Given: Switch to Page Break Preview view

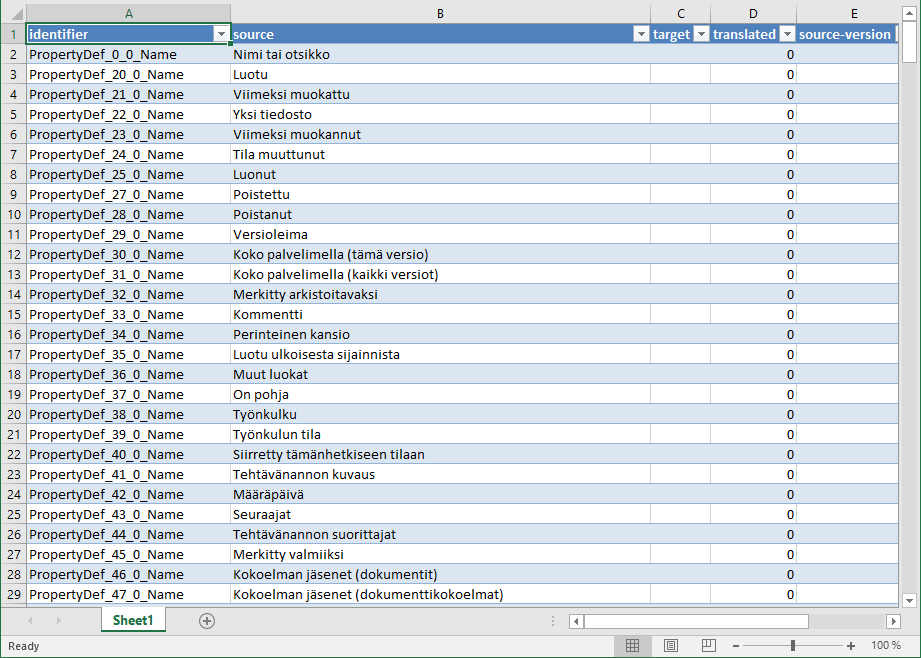Looking at the screenshot, I should pyautogui.click(x=709, y=646).
